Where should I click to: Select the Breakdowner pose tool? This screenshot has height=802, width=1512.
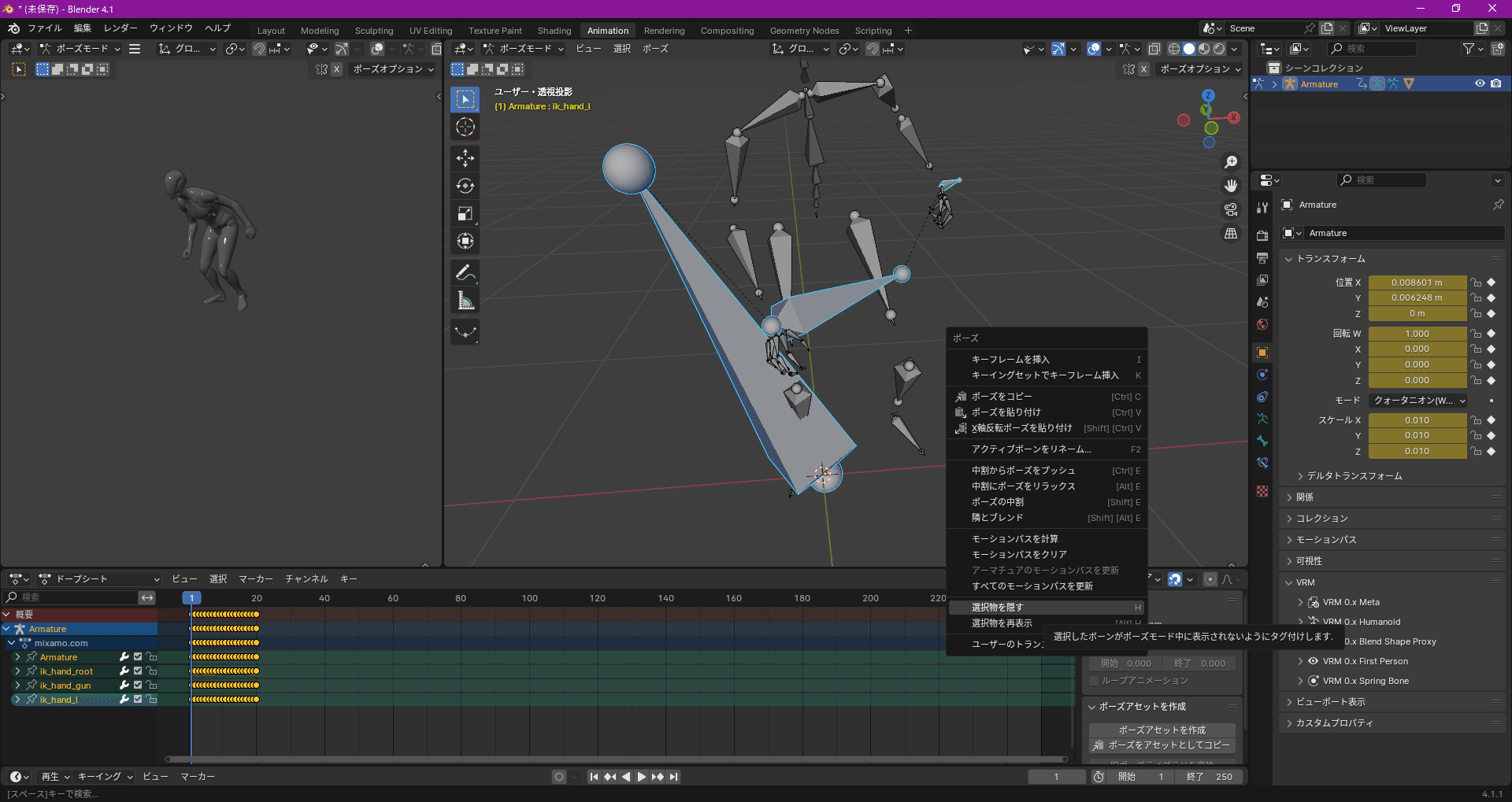tap(465, 332)
